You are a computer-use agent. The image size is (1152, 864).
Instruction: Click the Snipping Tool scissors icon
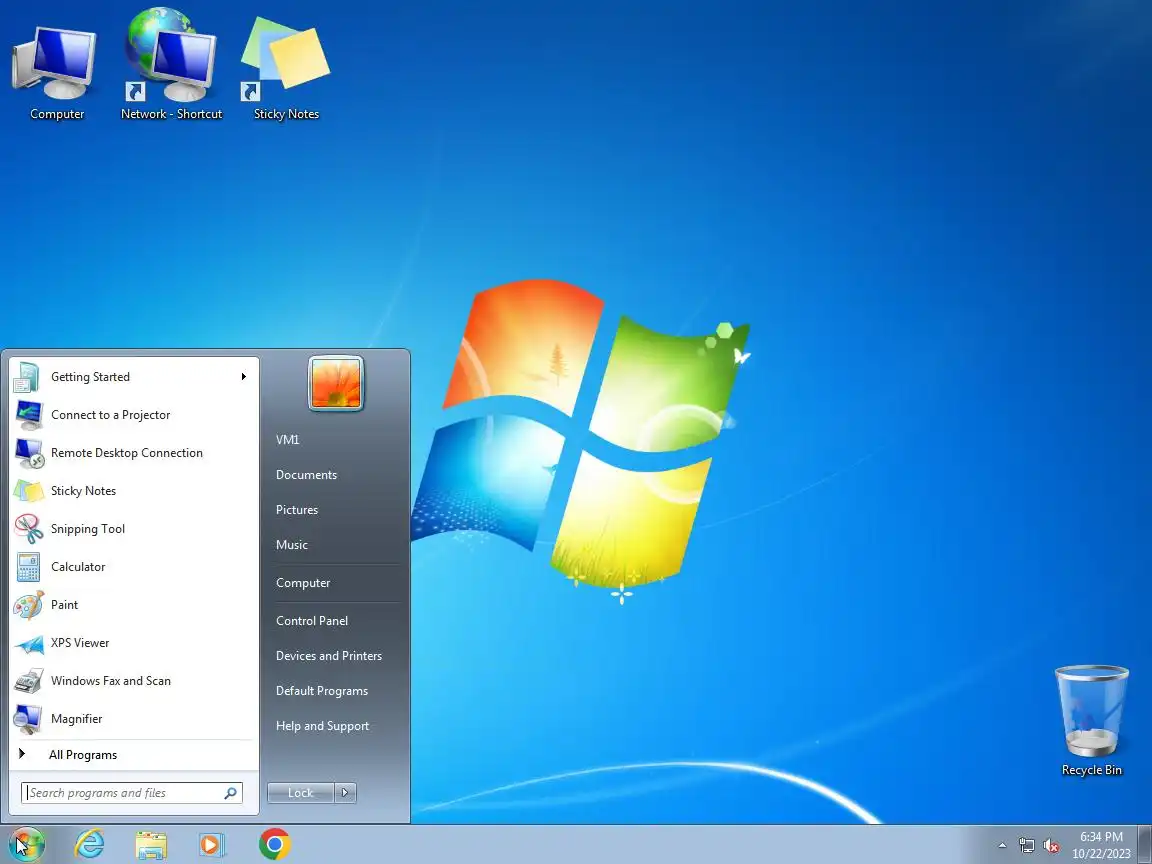[29, 529]
